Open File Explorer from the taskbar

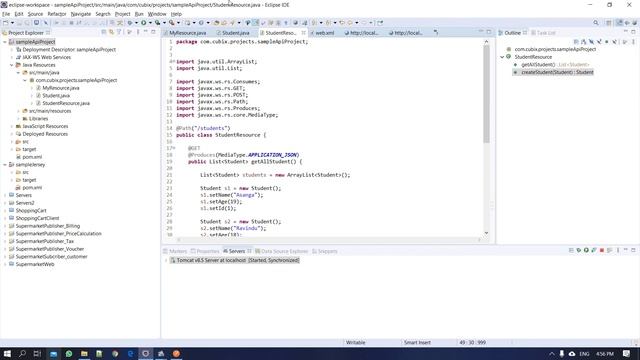point(84,353)
